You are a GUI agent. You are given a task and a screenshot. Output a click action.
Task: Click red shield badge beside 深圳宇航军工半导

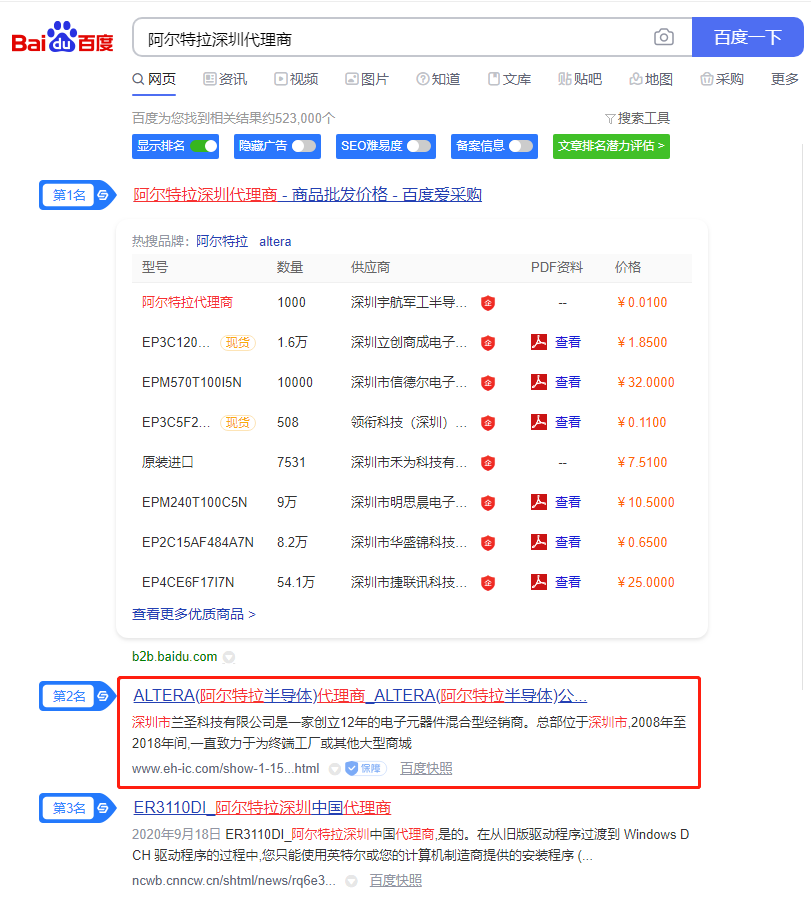pos(488,303)
